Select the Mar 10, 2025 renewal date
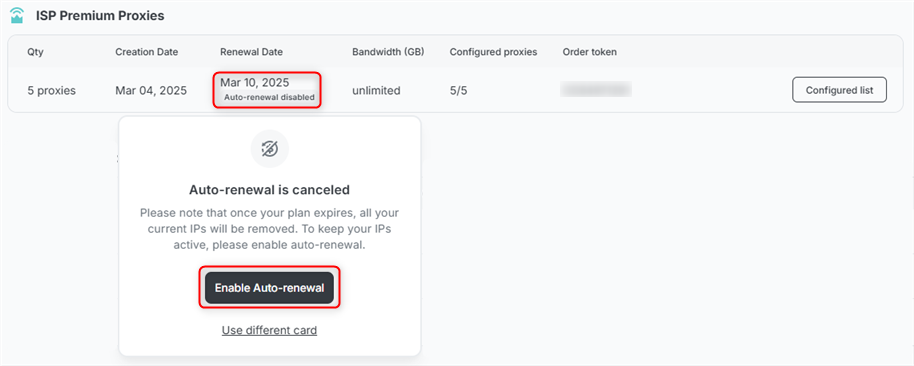The height and width of the screenshot is (366, 914). pyautogui.click(x=255, y=83)
